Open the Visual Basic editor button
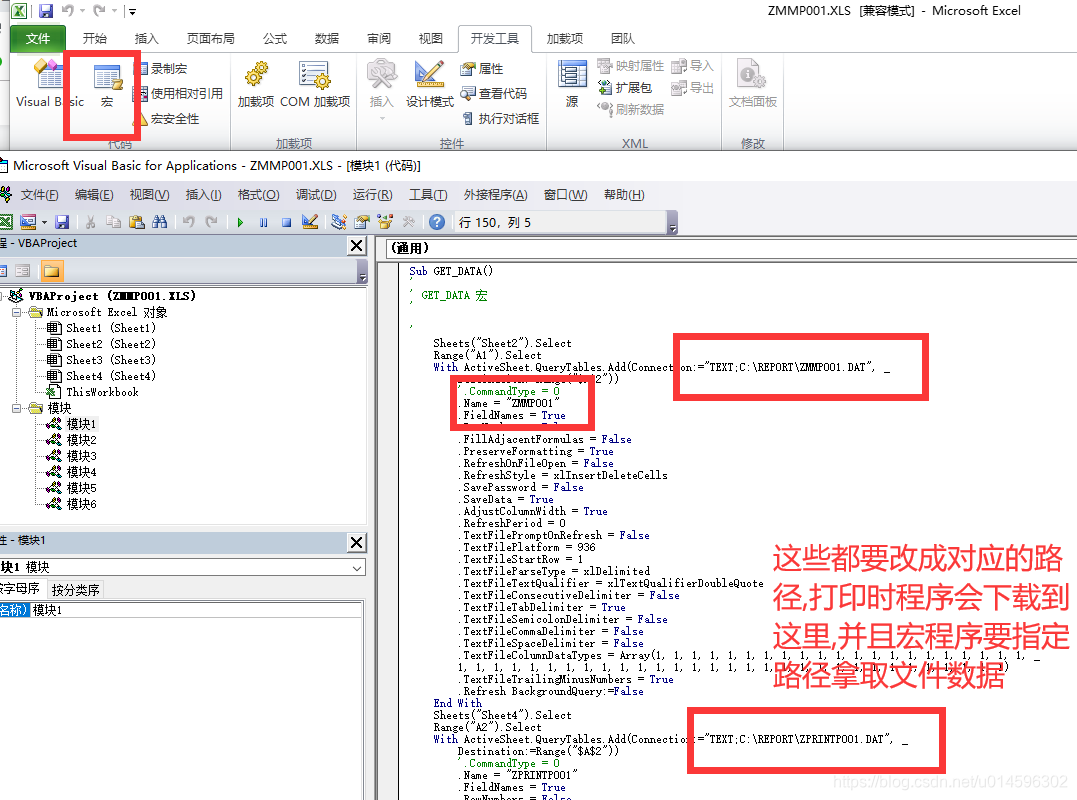 [x=49, y=83]
